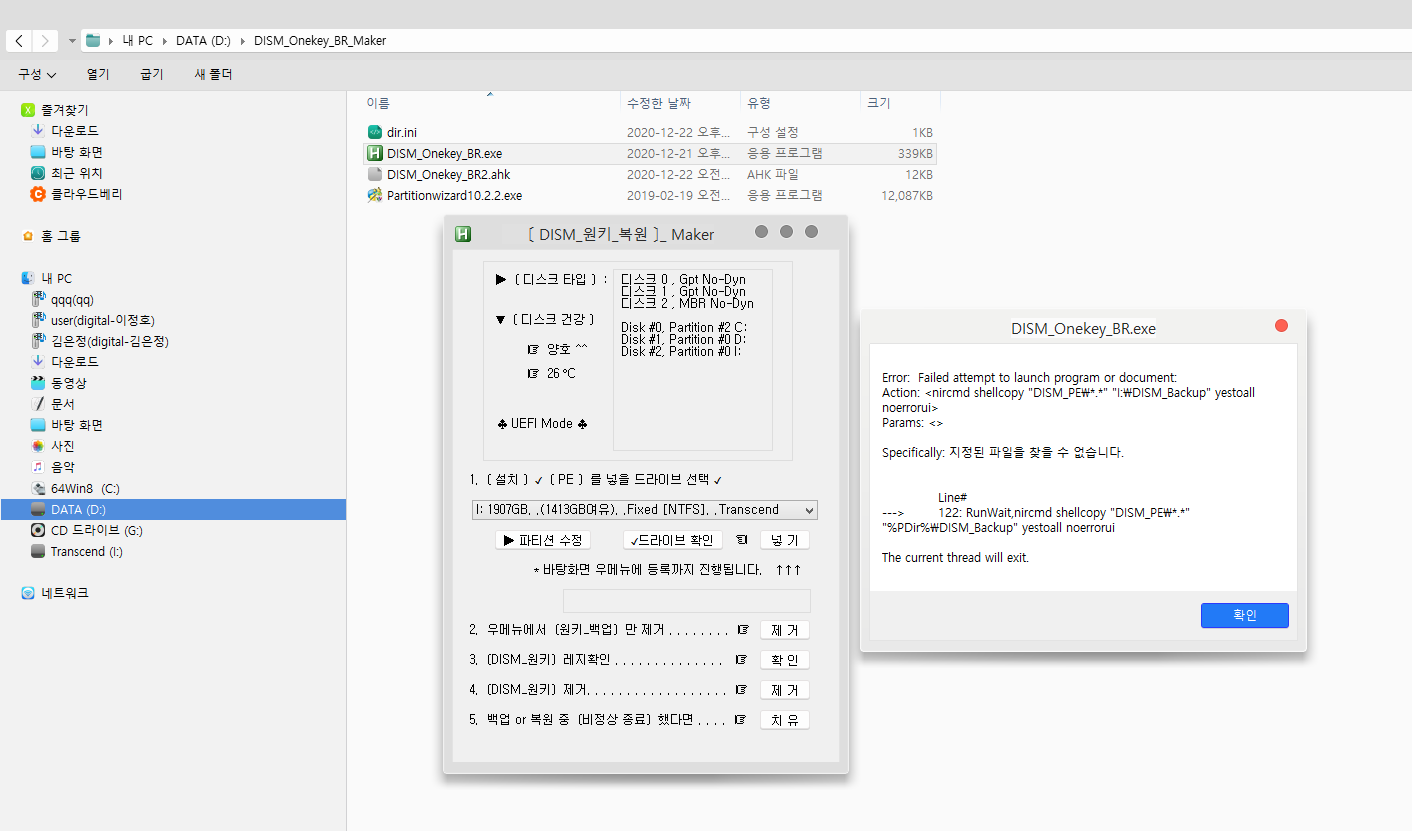This screenshot has height=831, width=1412.
Task: Sort files by the 크기 column header
Action: point(879,102)
